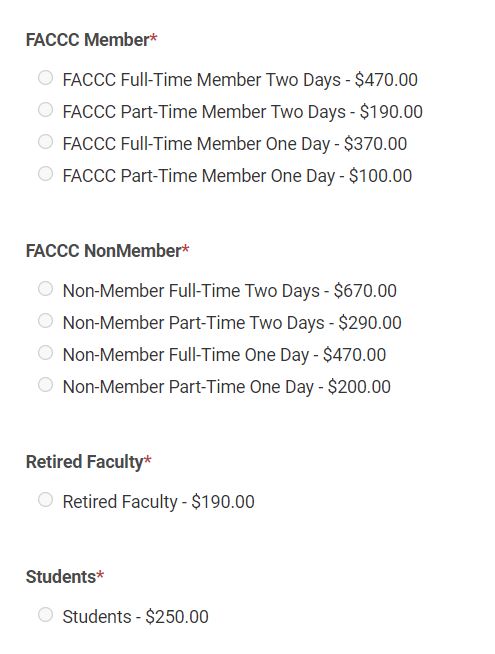Click the Students section heading
The height and width of the screenshot is (654, 495).
(65, 577)
